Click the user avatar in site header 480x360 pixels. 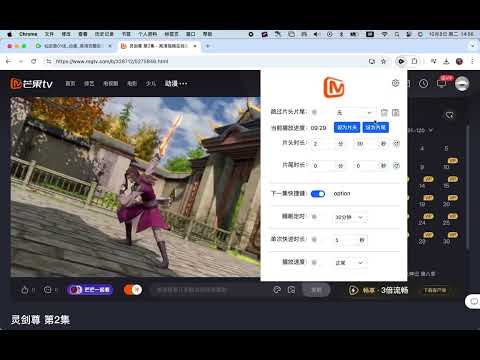[462, 83]
